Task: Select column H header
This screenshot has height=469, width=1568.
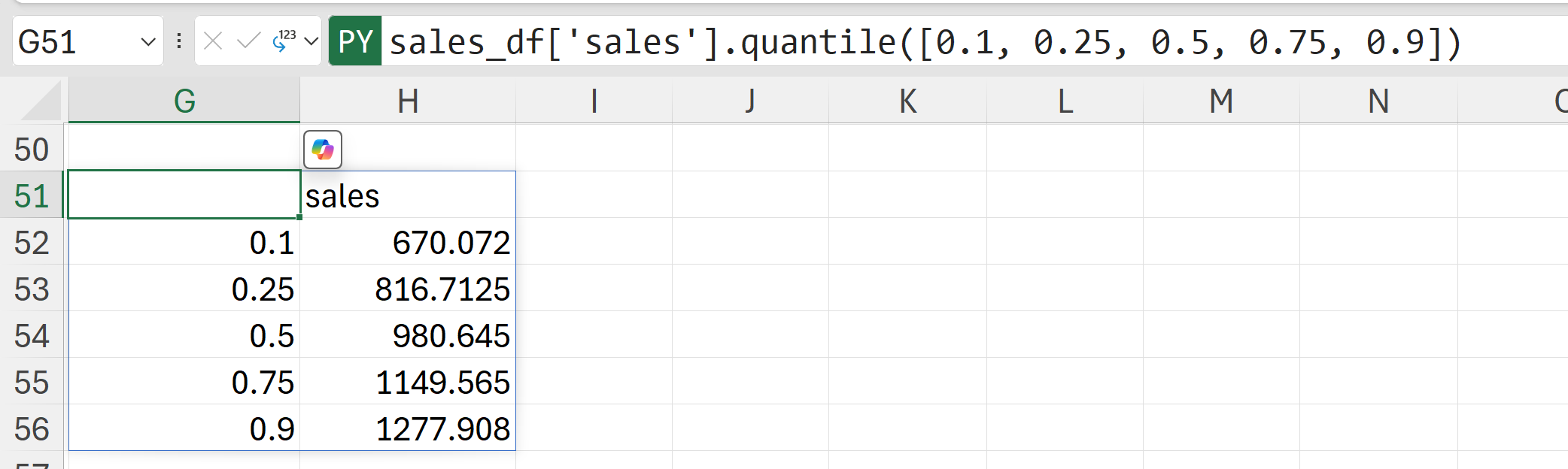Action: (408, 101)
